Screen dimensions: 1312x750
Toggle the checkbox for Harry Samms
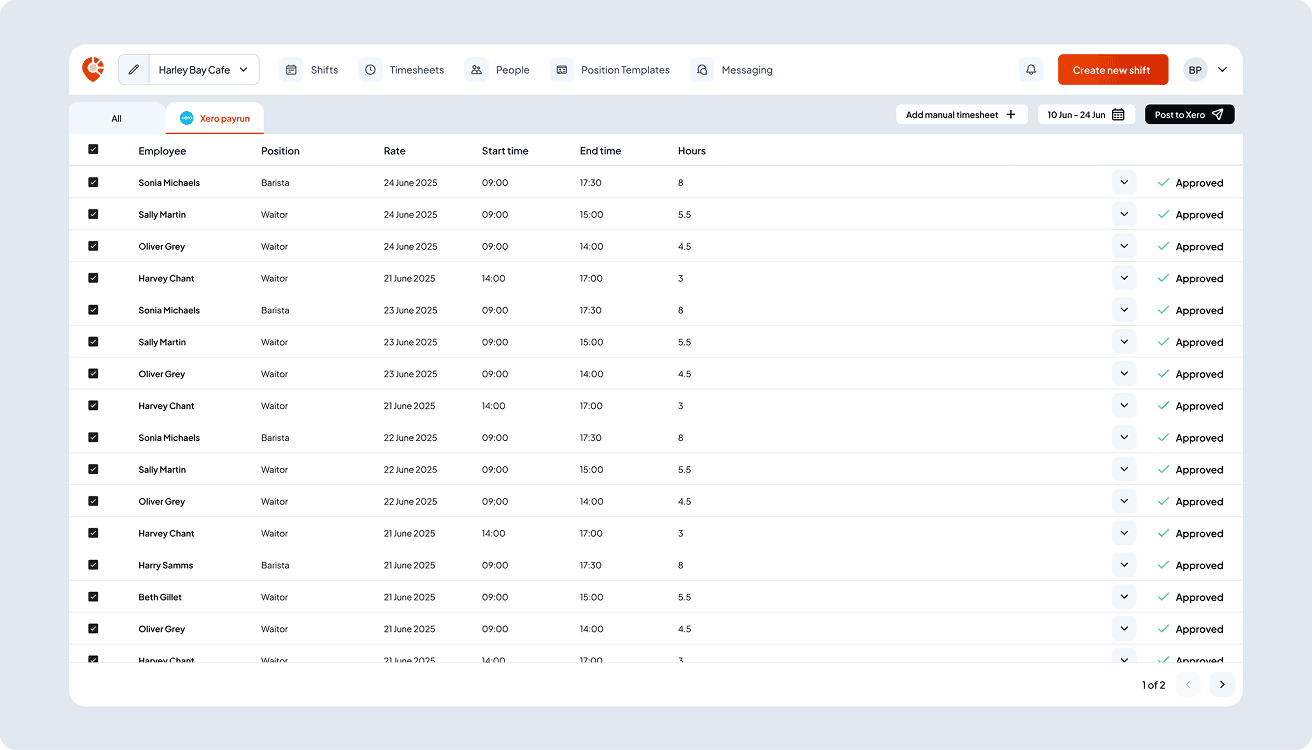(93, 565)
